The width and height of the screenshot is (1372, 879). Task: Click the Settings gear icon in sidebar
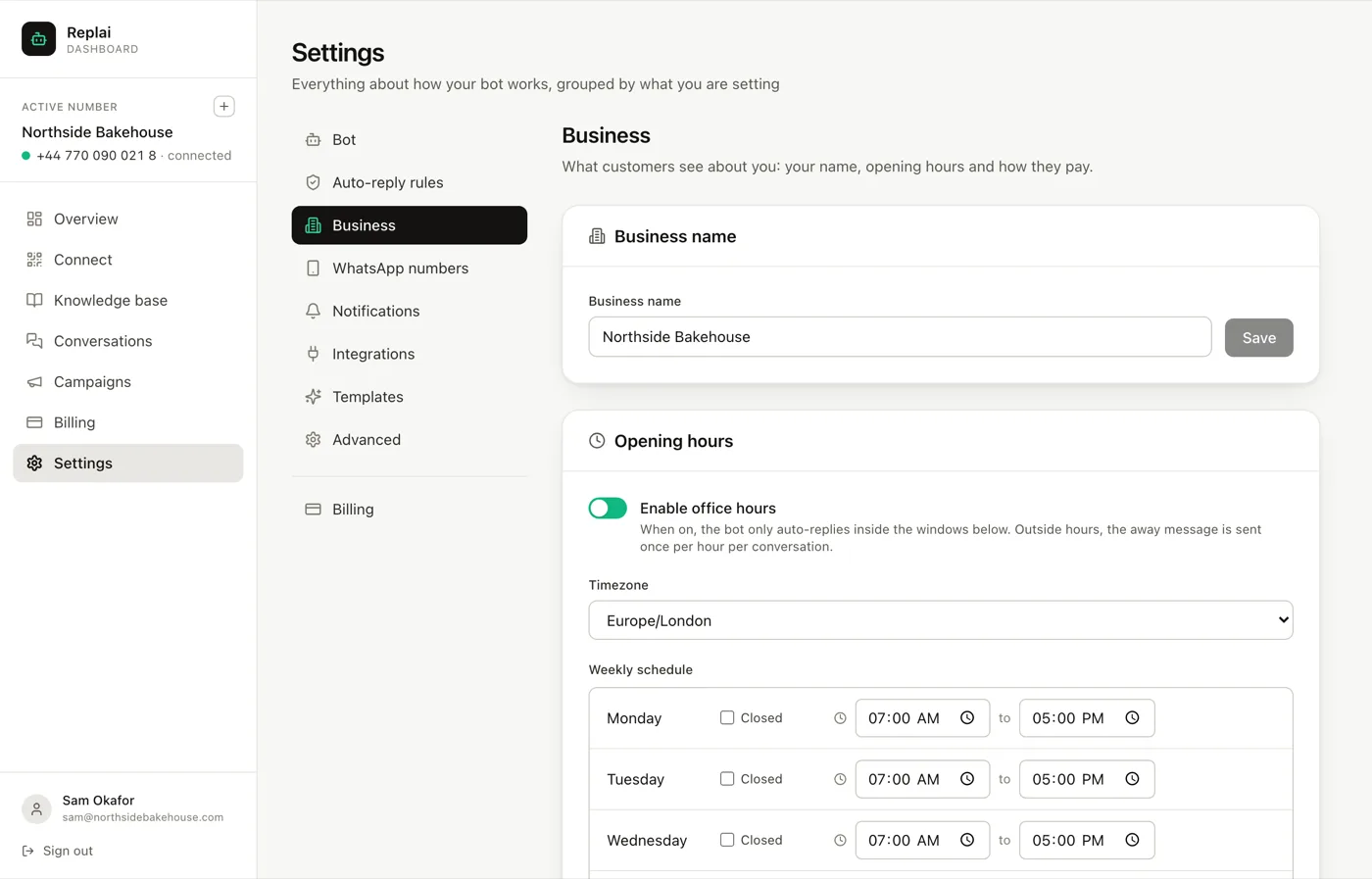tap(34, 464)
